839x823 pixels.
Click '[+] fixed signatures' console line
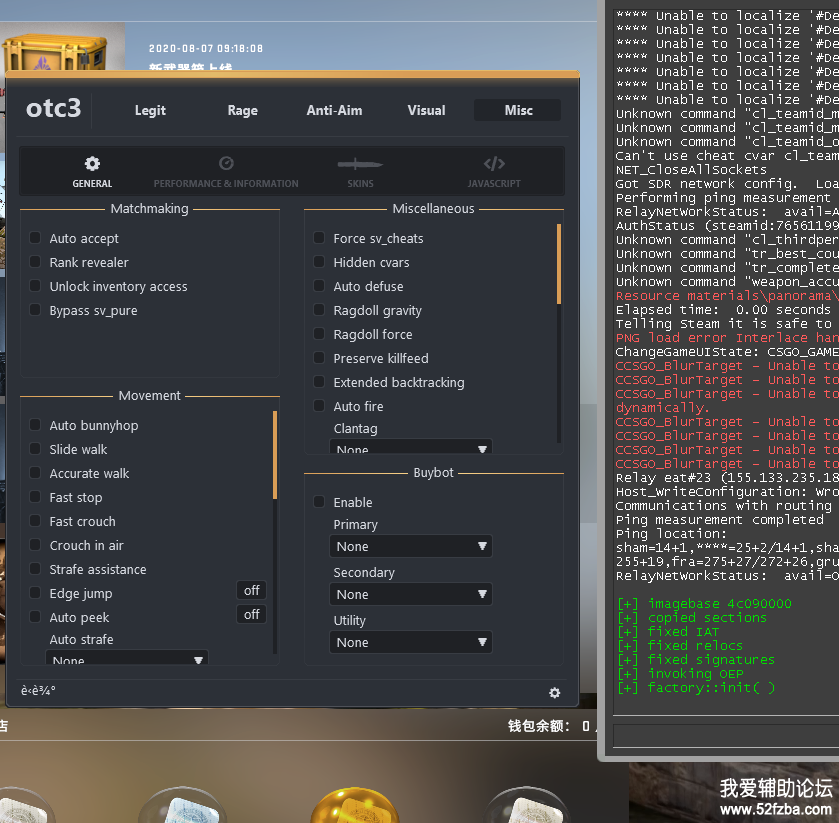[696, 660]
